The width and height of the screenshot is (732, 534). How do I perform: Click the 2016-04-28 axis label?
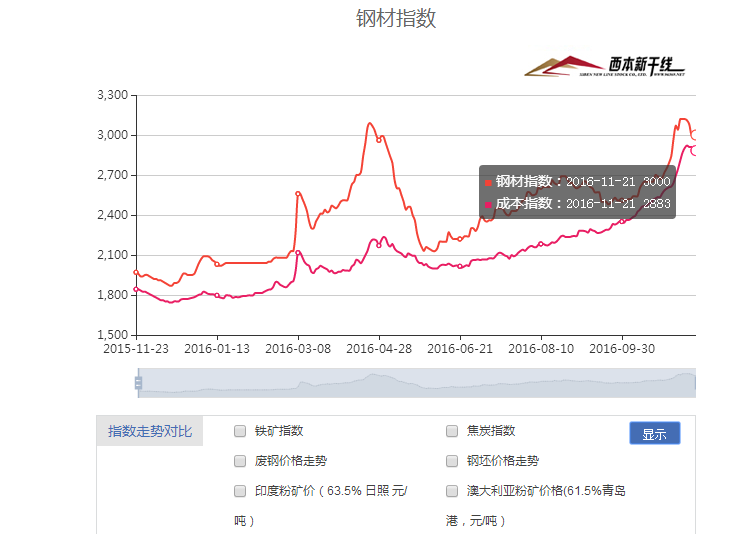click(379, 349)
